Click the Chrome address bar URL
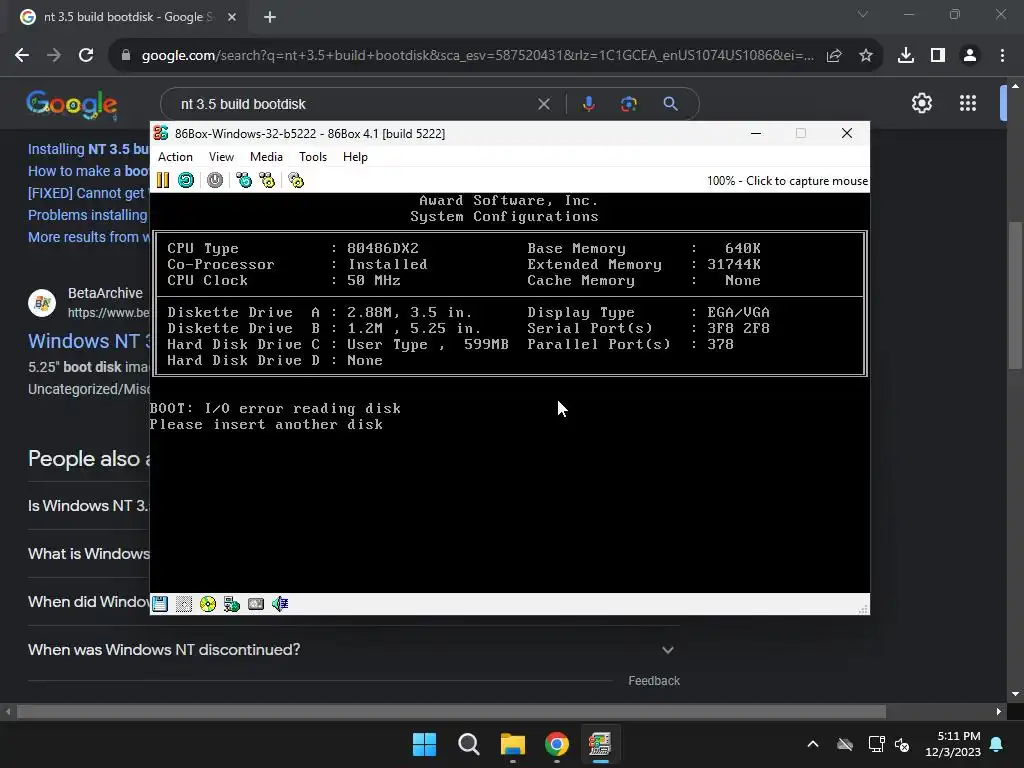 click(477, 56)
